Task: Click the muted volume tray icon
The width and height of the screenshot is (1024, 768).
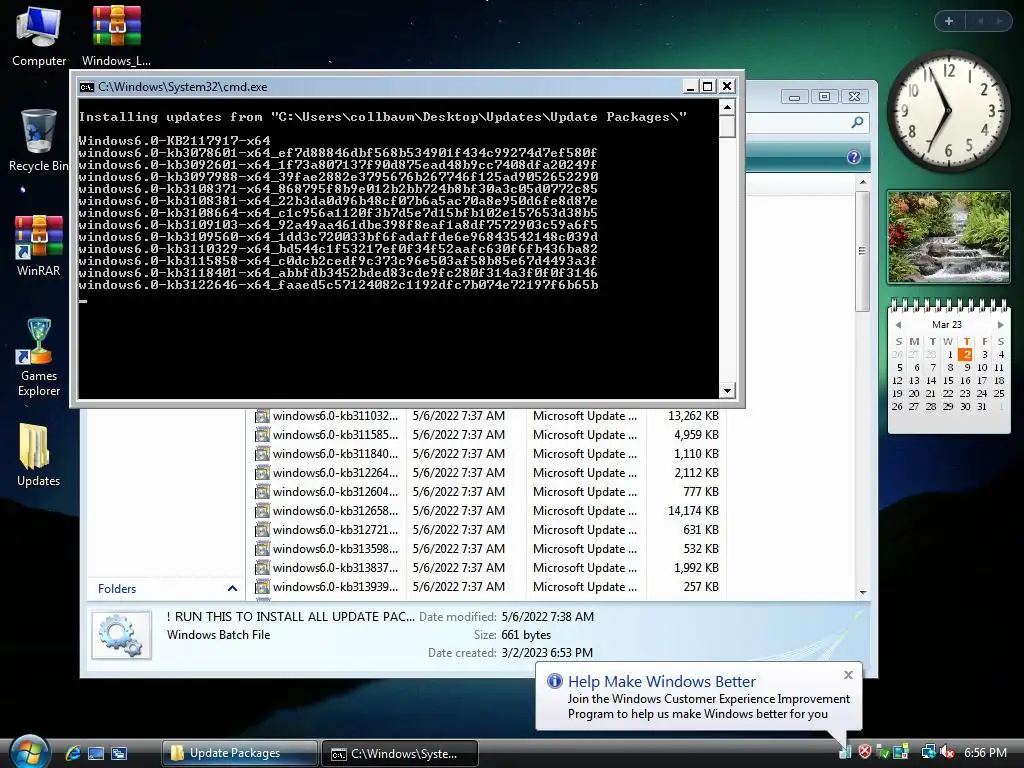Action: point(947,752)
